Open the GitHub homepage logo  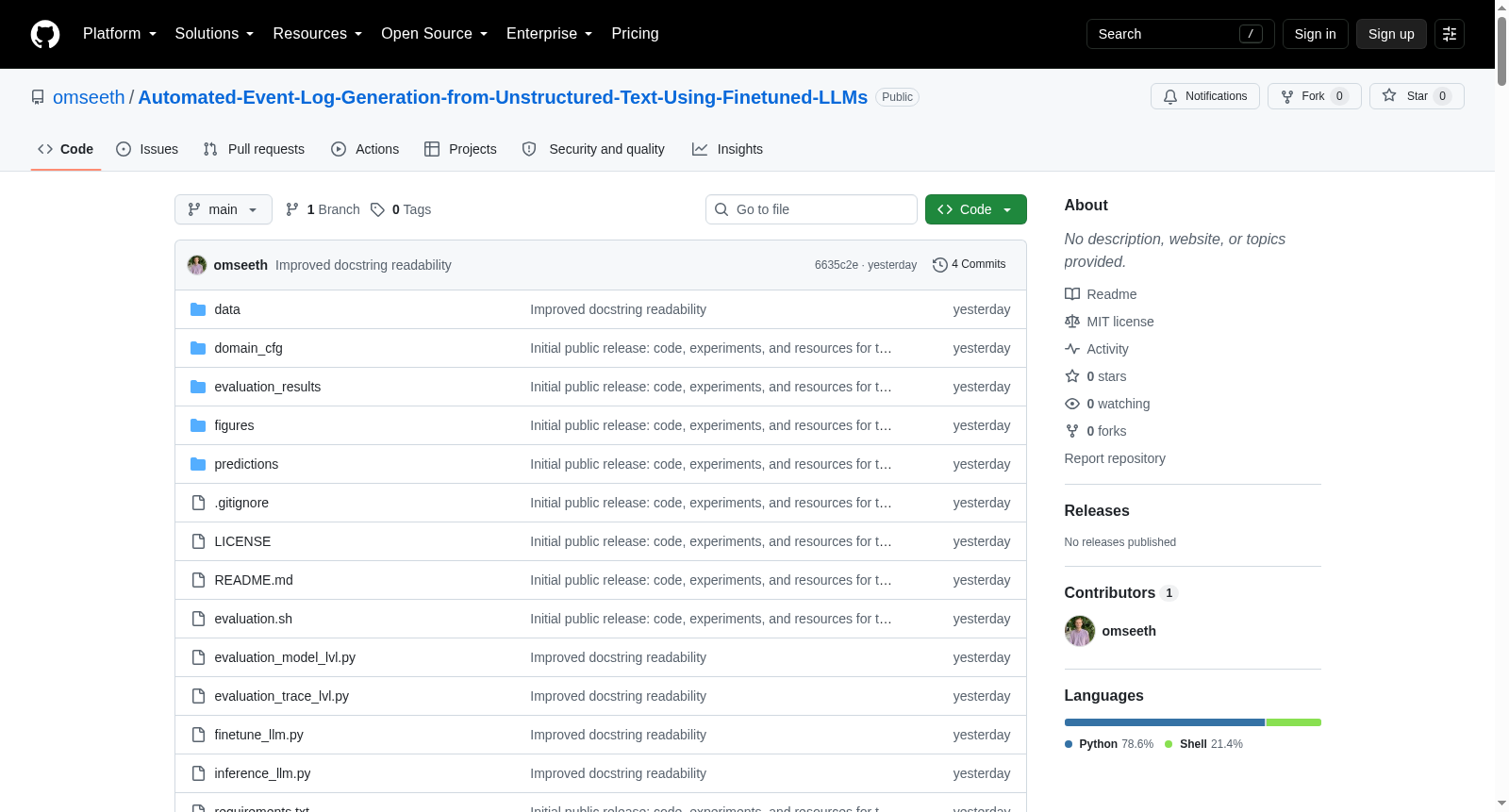45,34
